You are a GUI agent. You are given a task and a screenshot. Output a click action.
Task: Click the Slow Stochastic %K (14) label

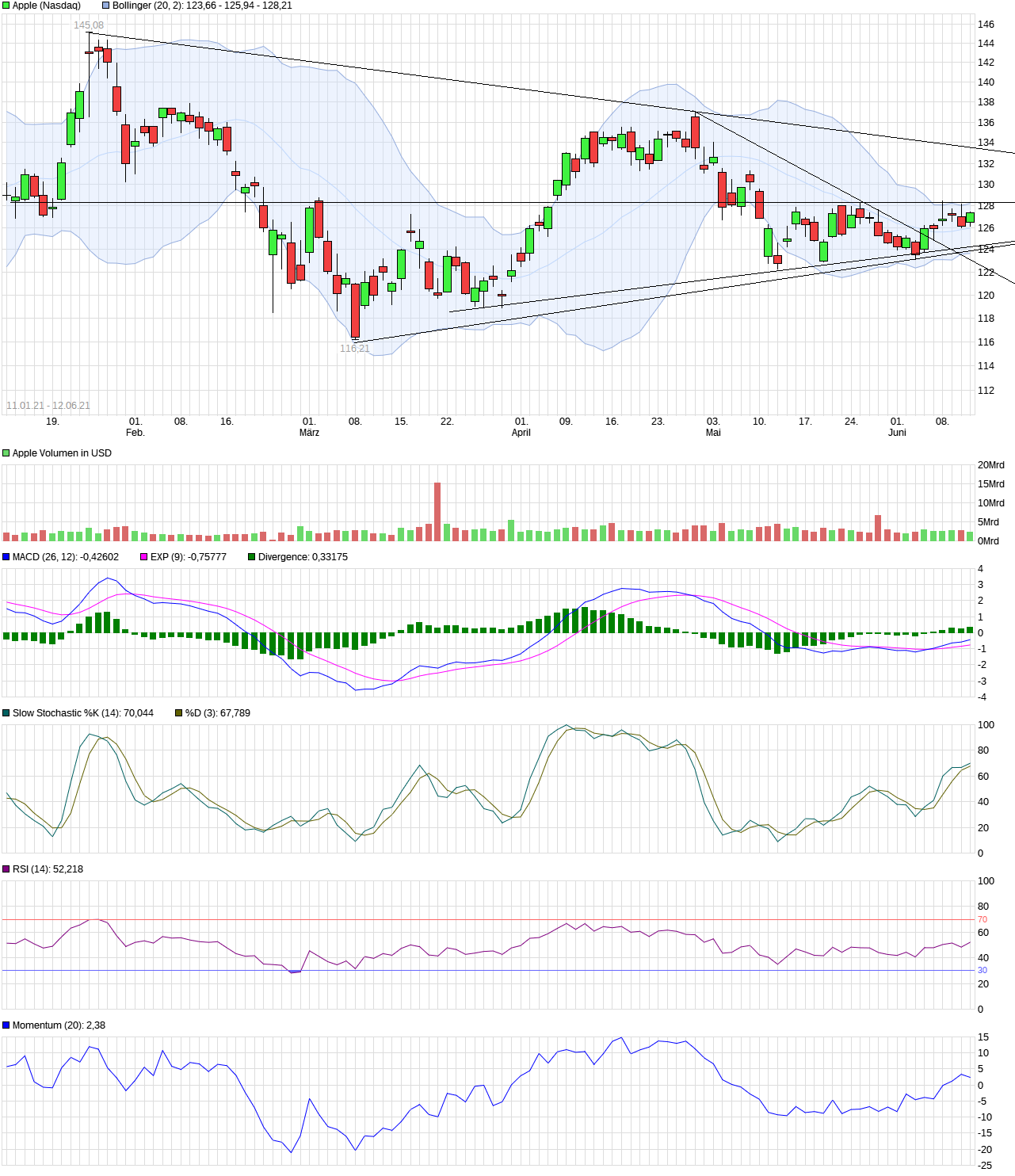(x=83, y=713)
